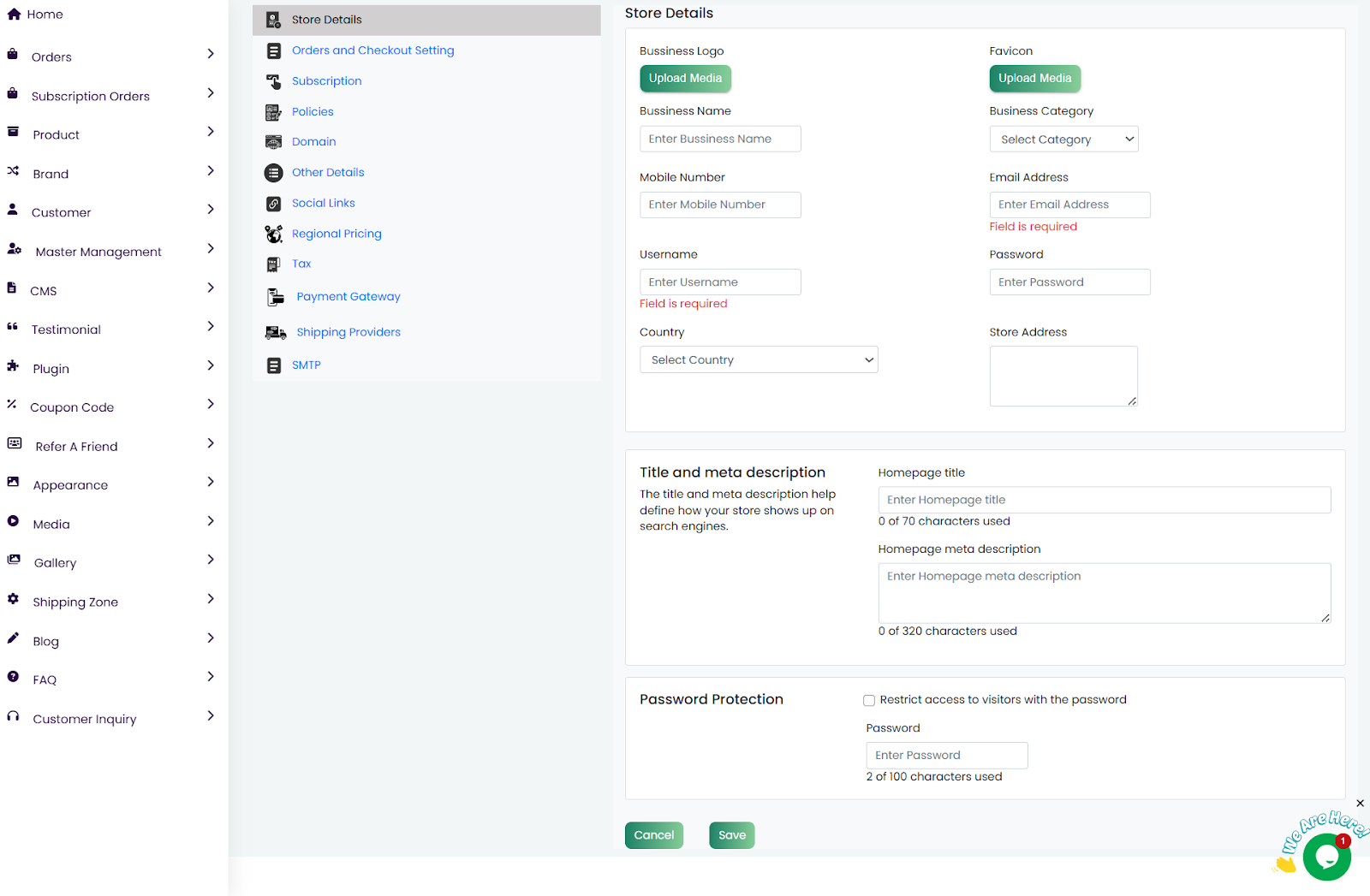Click the Social Links icon
Image resolution: width=1370 pixels, height=896 pixels.
(273, 204)
